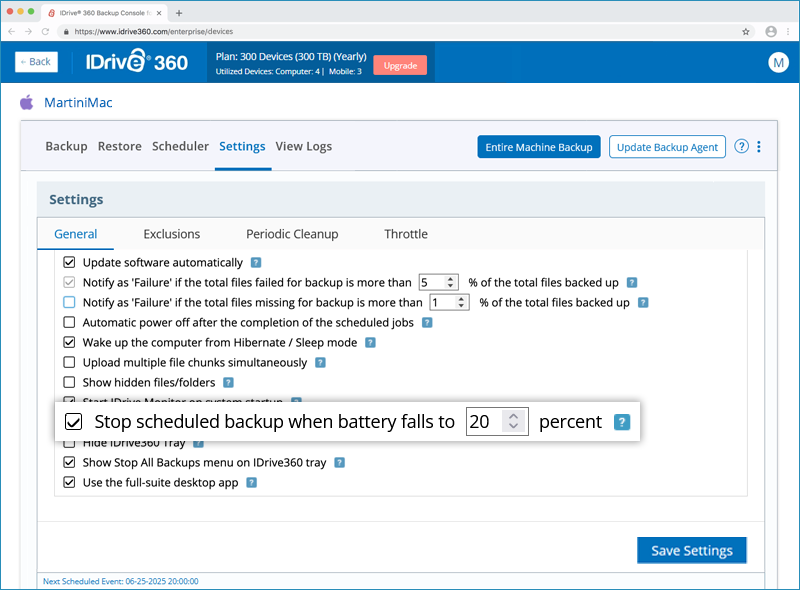Screen dimensions: 800x590
Task: Go back with browser back arrow
Action: click(x=12, y=32)
